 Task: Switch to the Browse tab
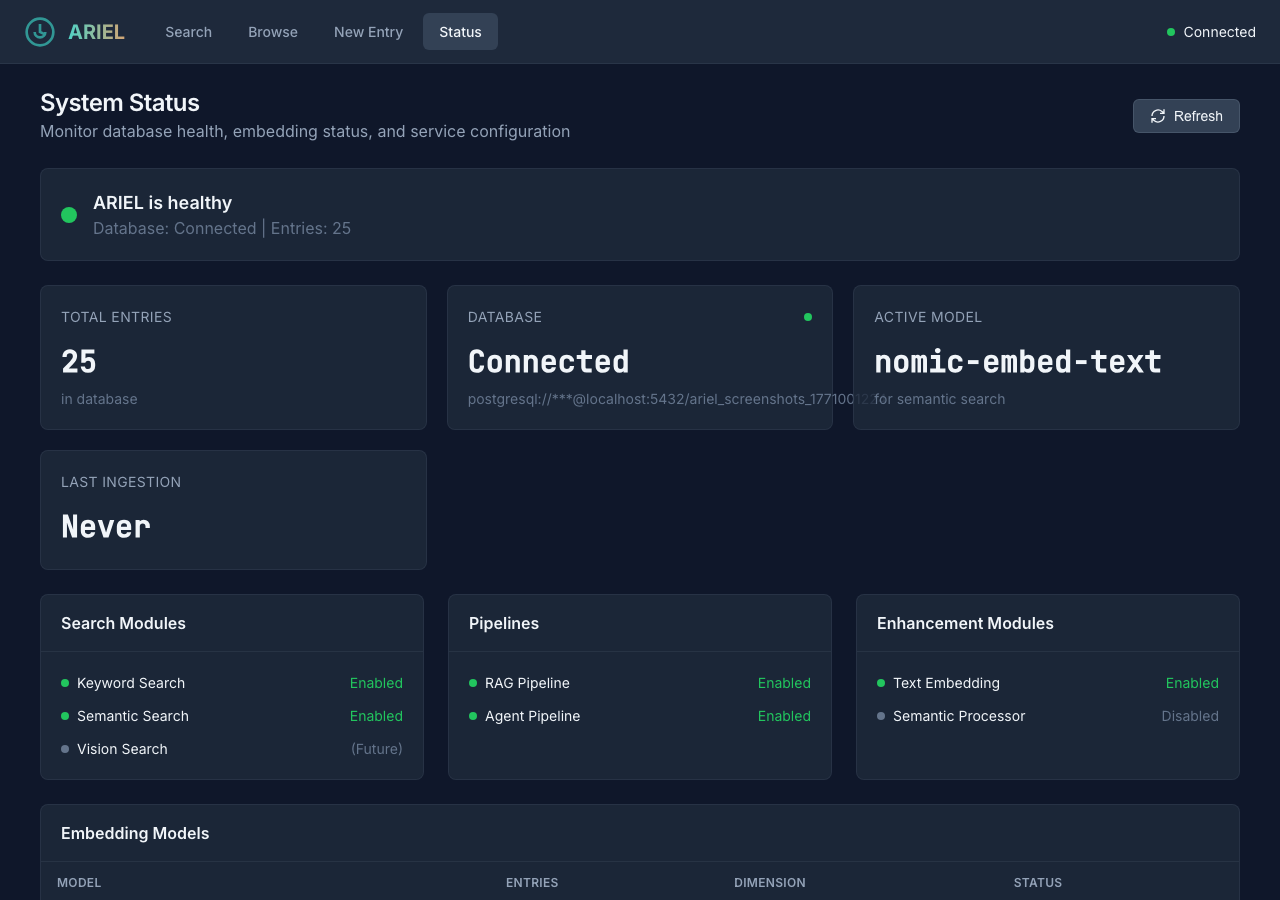pos(273,32)
